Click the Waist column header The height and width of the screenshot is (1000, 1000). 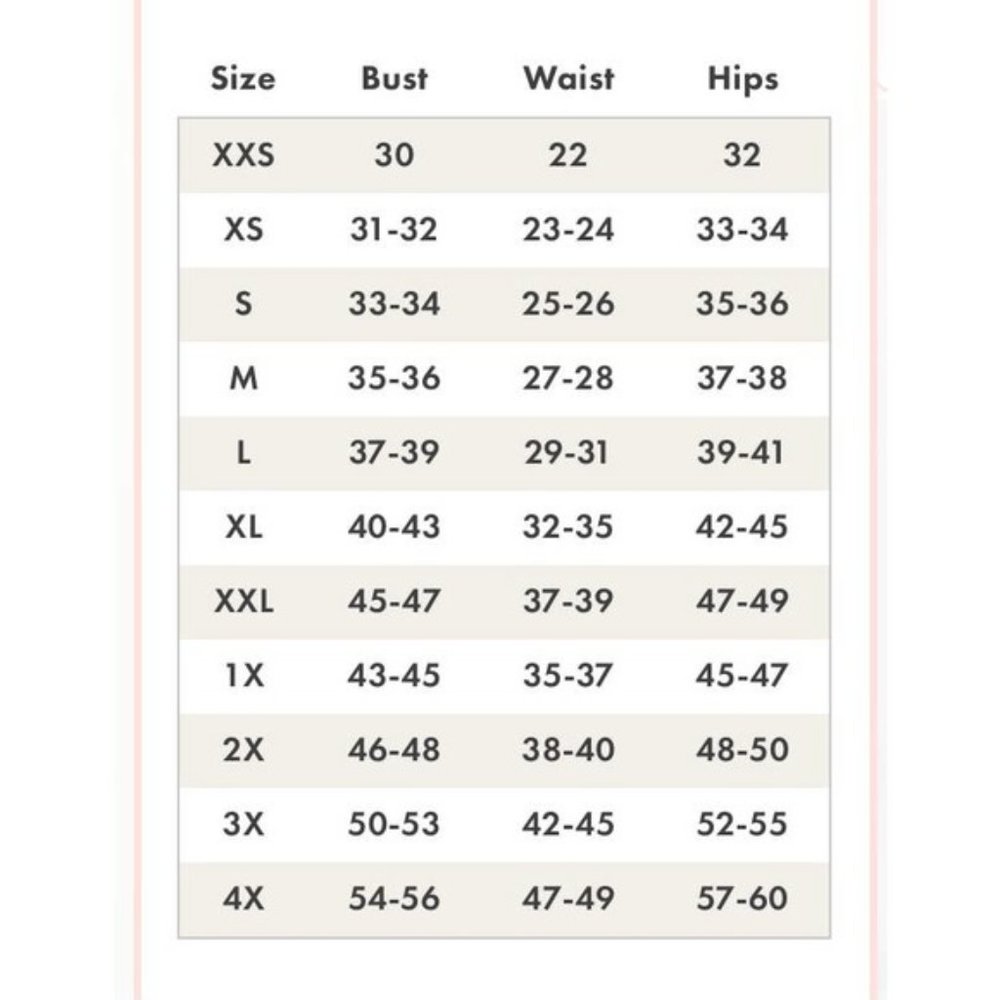point(568,78)
